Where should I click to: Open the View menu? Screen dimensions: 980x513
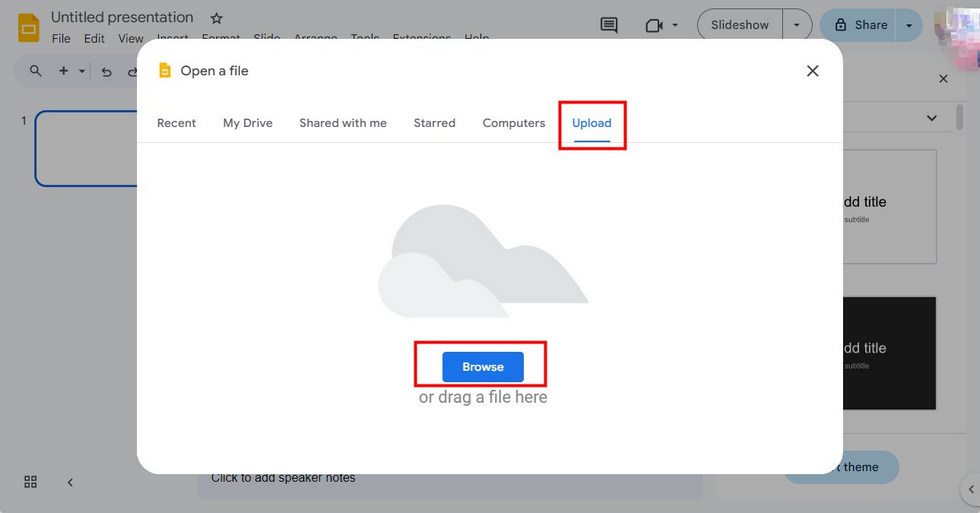click(x=131, y=38)
